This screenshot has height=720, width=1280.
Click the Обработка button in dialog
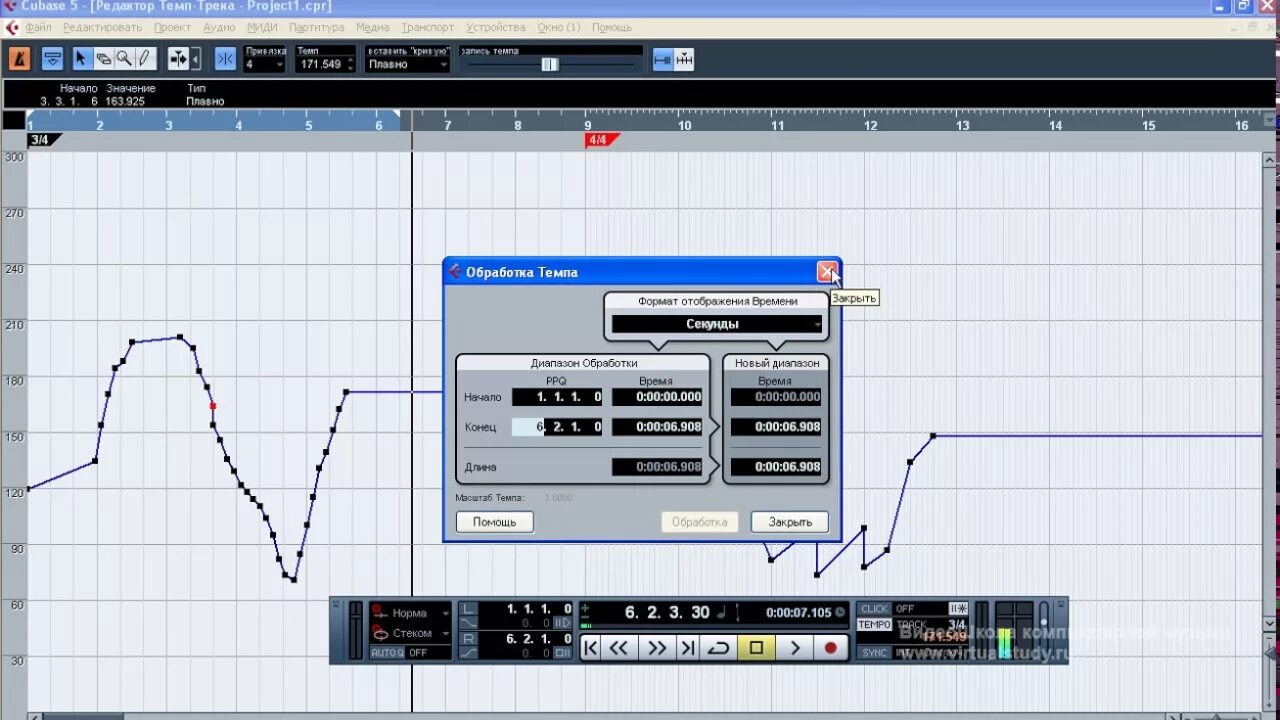(x=699, y=522)
